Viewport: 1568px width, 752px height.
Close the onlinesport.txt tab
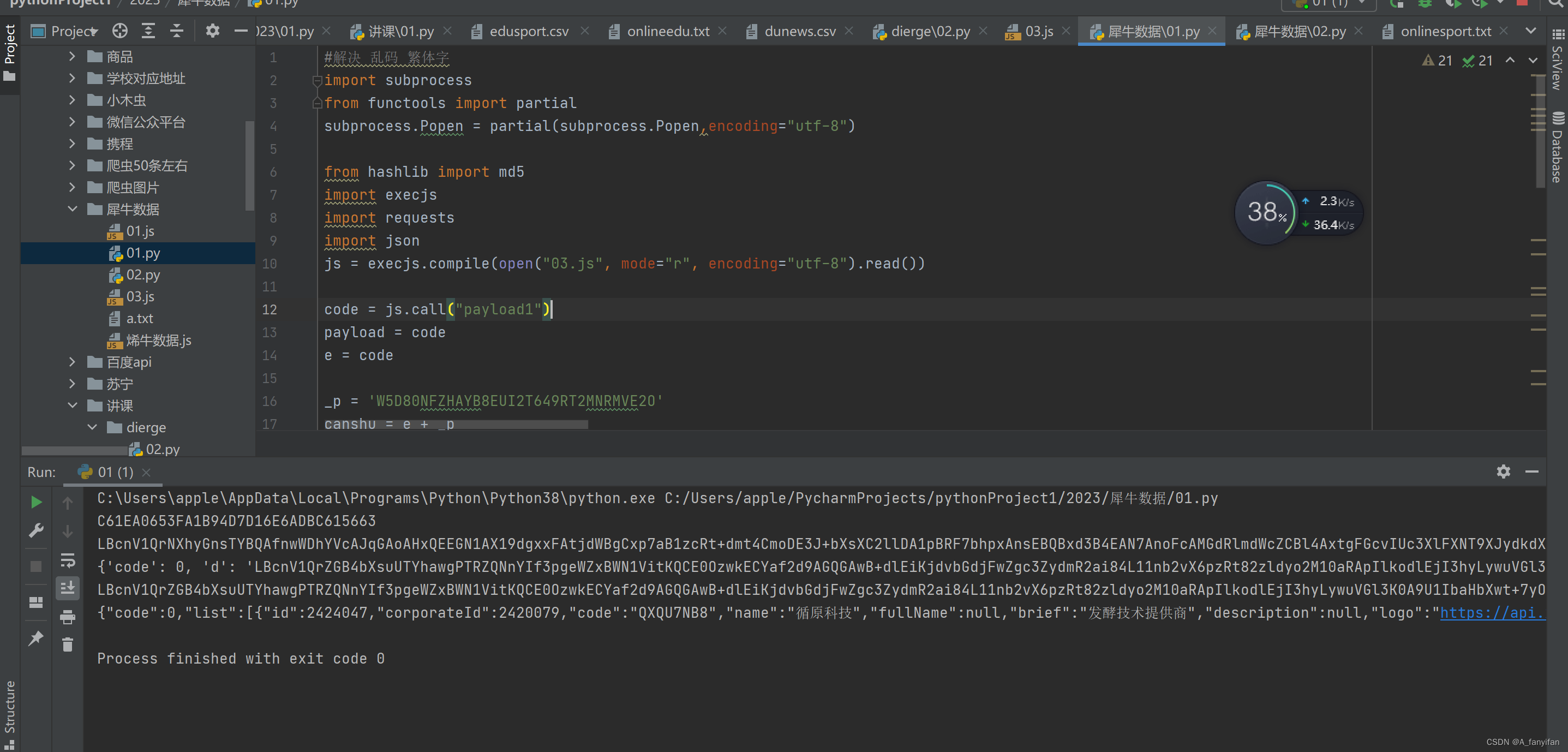coord(1503,31)
